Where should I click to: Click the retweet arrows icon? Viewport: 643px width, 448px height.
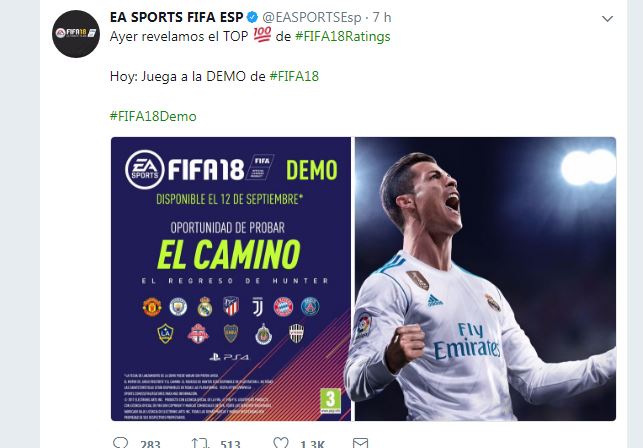click(200, 443)
